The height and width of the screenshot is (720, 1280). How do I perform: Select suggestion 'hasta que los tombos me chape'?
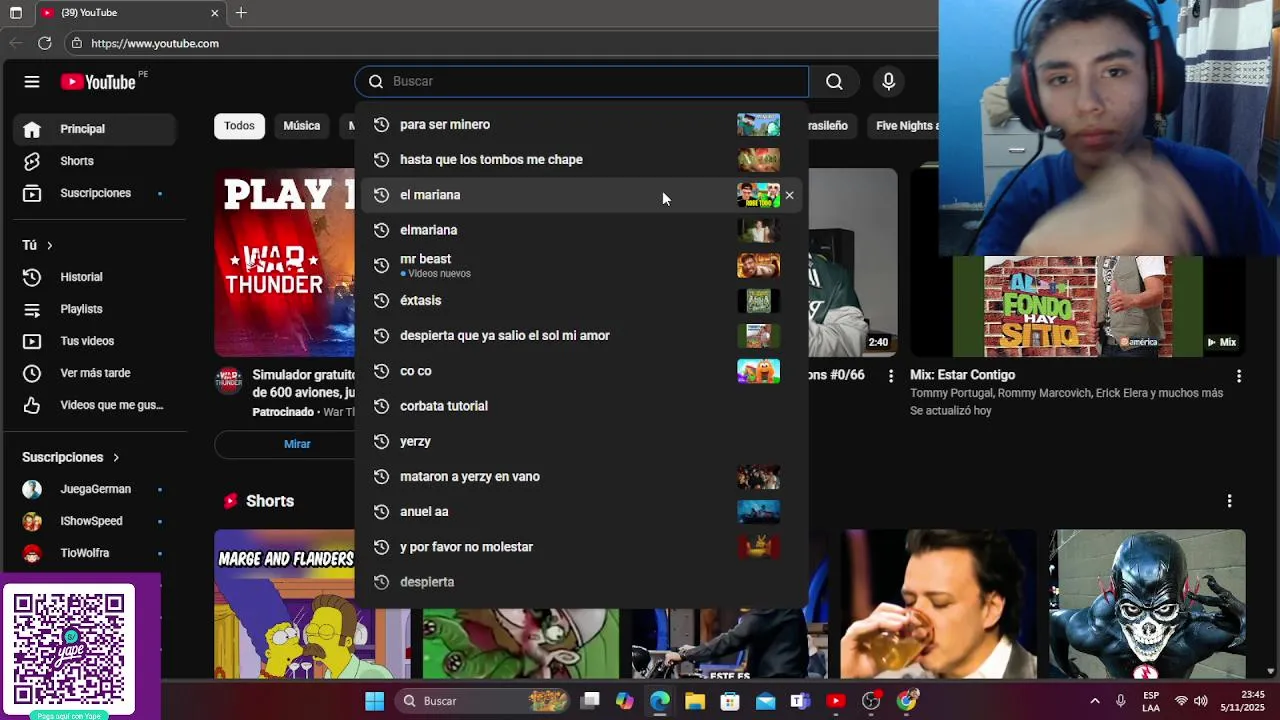[581, 160]
